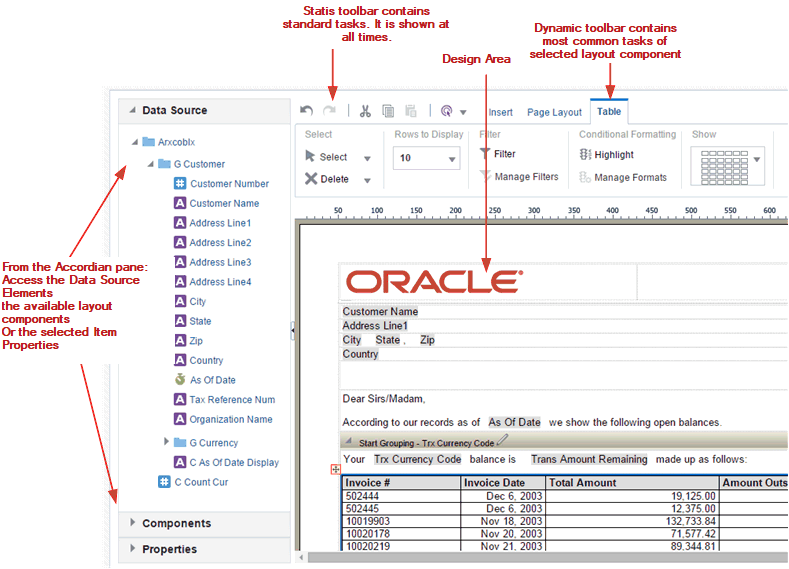Select the Customer Number data field

pos(229,184)
